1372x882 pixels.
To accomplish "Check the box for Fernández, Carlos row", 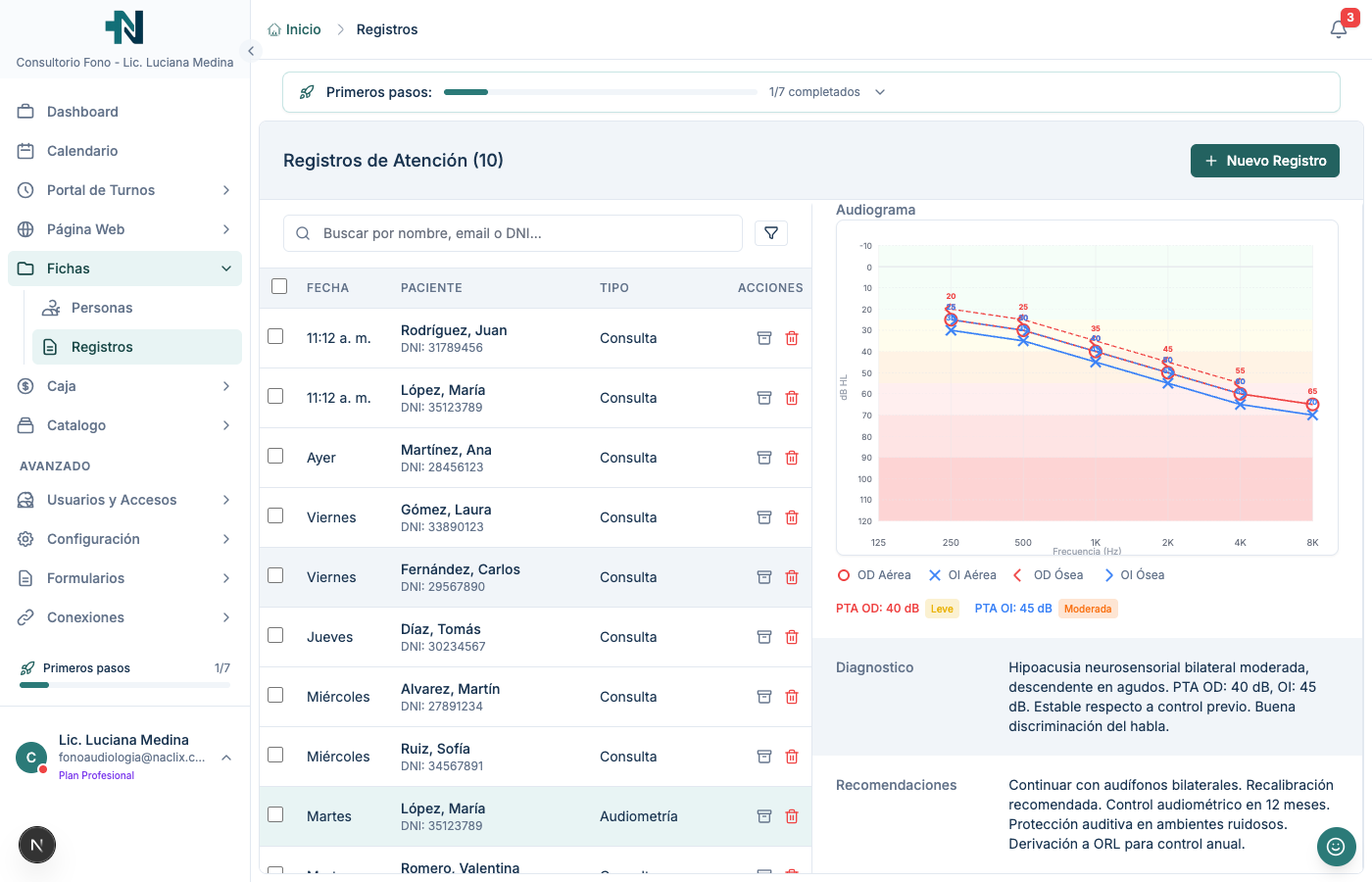I will coord(275,575).
